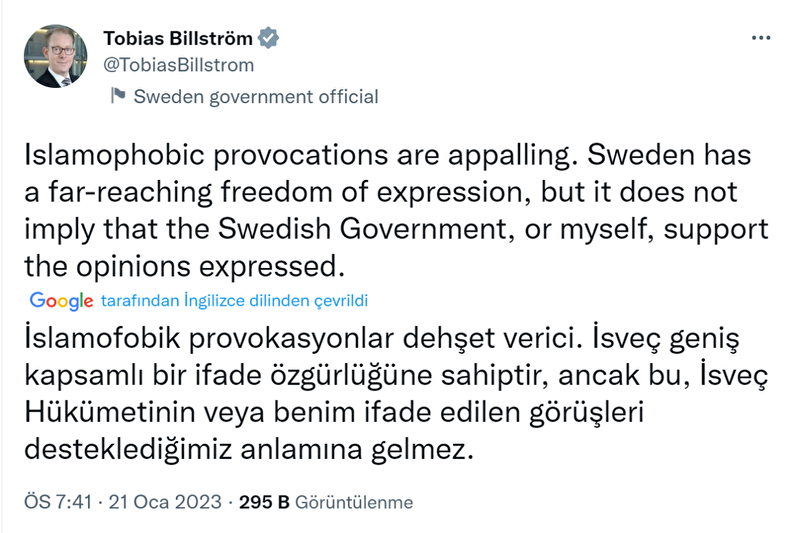Click the Görüntülenme views label
The image size is (794, 533).
[x=354, y=502]
